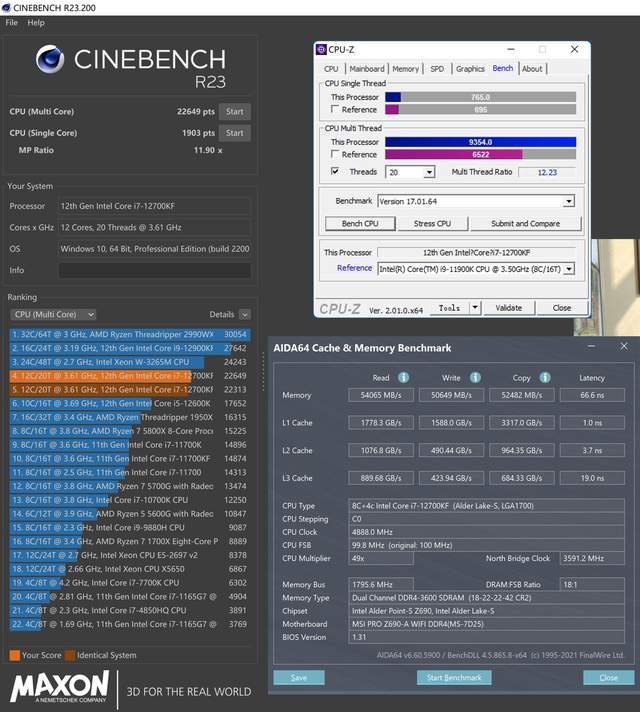Select ranking row Core i7-7700K
Screen dimensions: 640x712
coord(130,583)
